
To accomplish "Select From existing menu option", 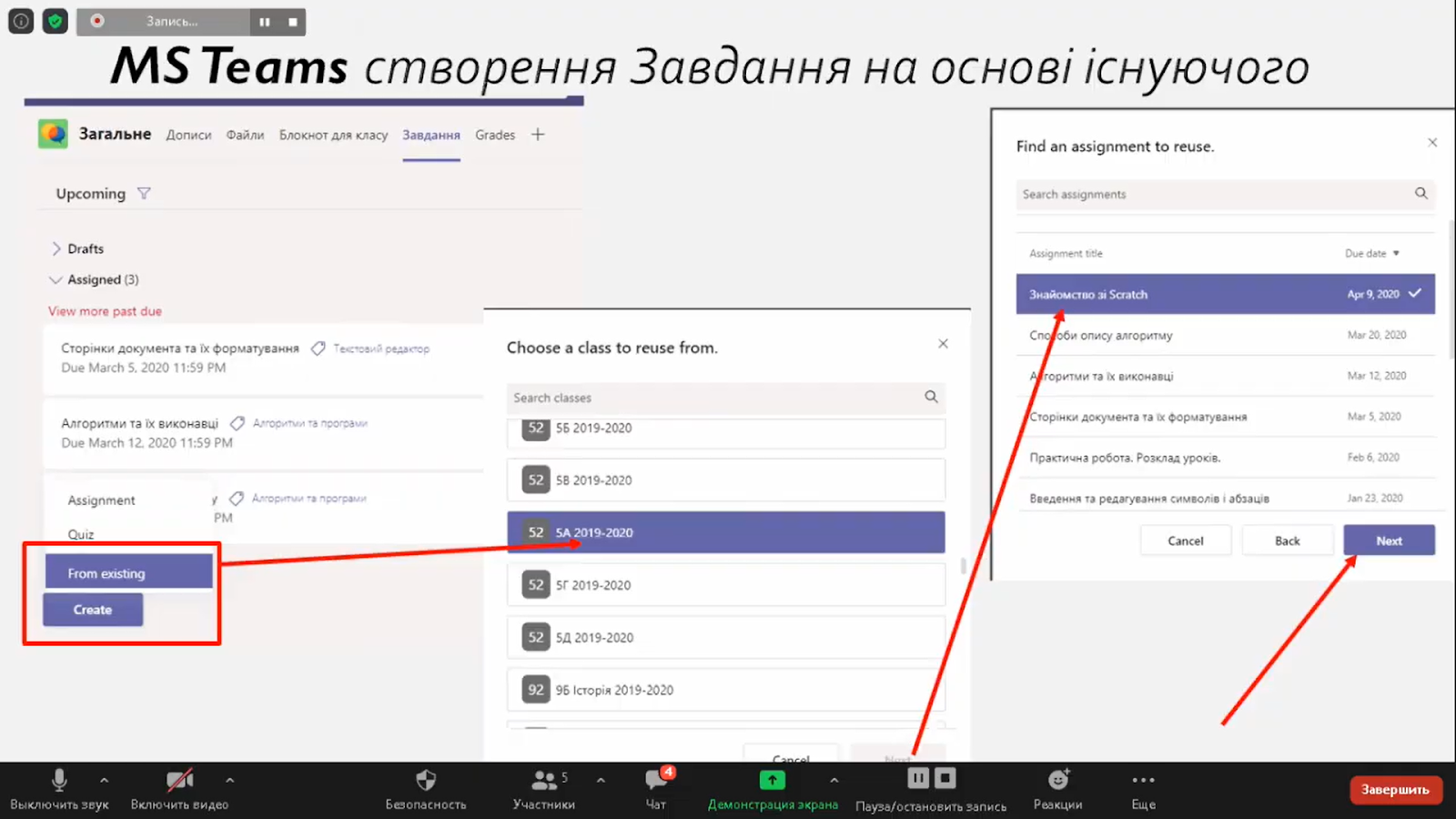I will pos(128,572).
